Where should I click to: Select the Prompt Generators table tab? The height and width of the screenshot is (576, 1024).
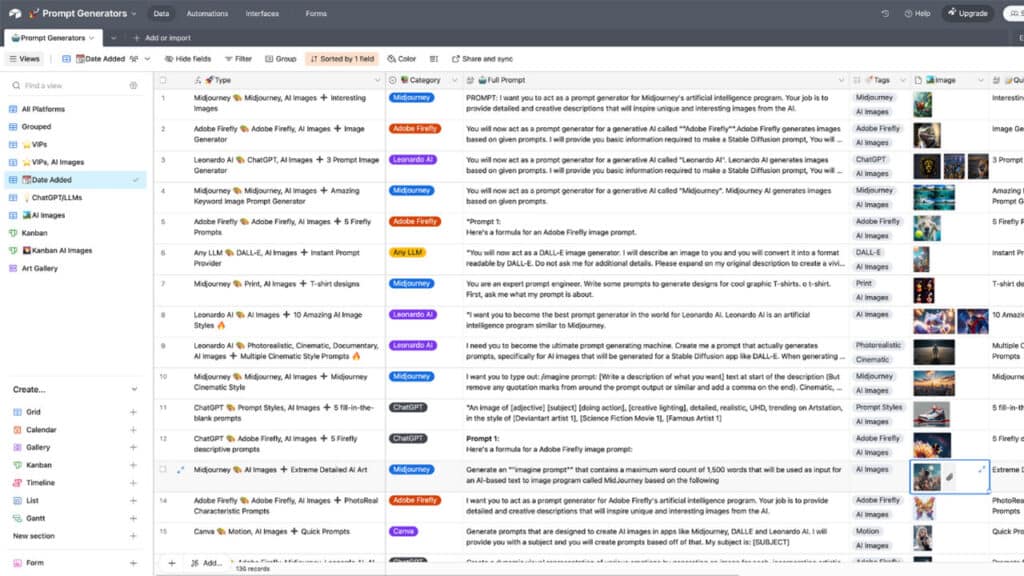pos(52,38)
